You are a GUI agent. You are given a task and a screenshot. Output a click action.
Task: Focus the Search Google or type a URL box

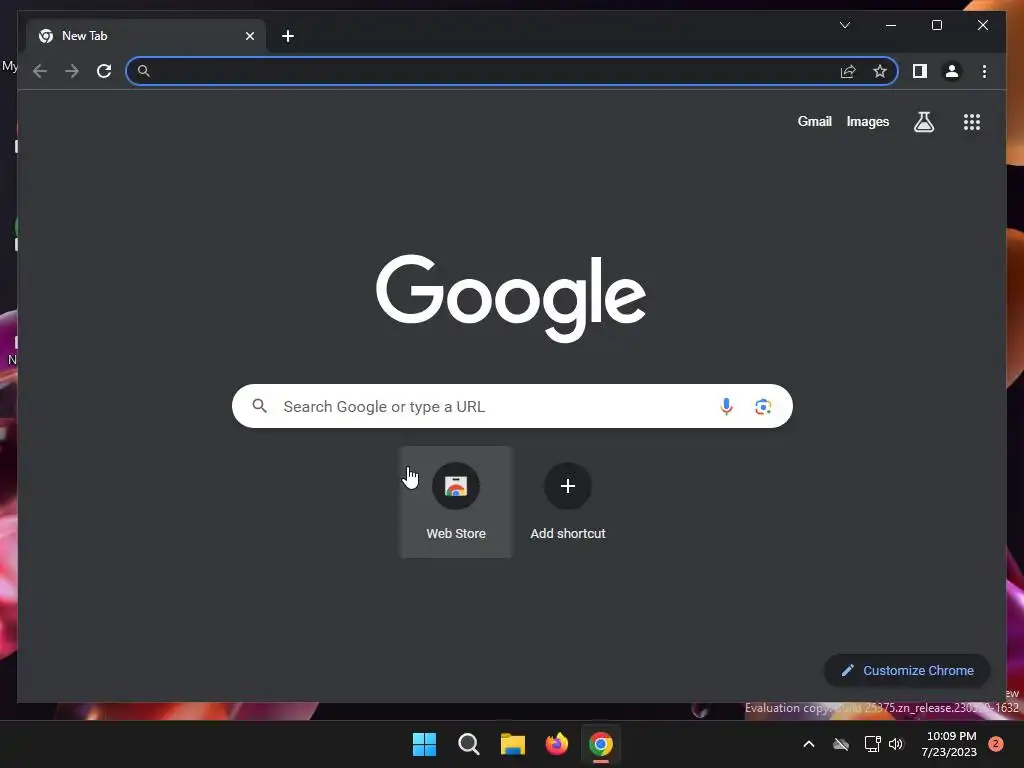point(512,406)
